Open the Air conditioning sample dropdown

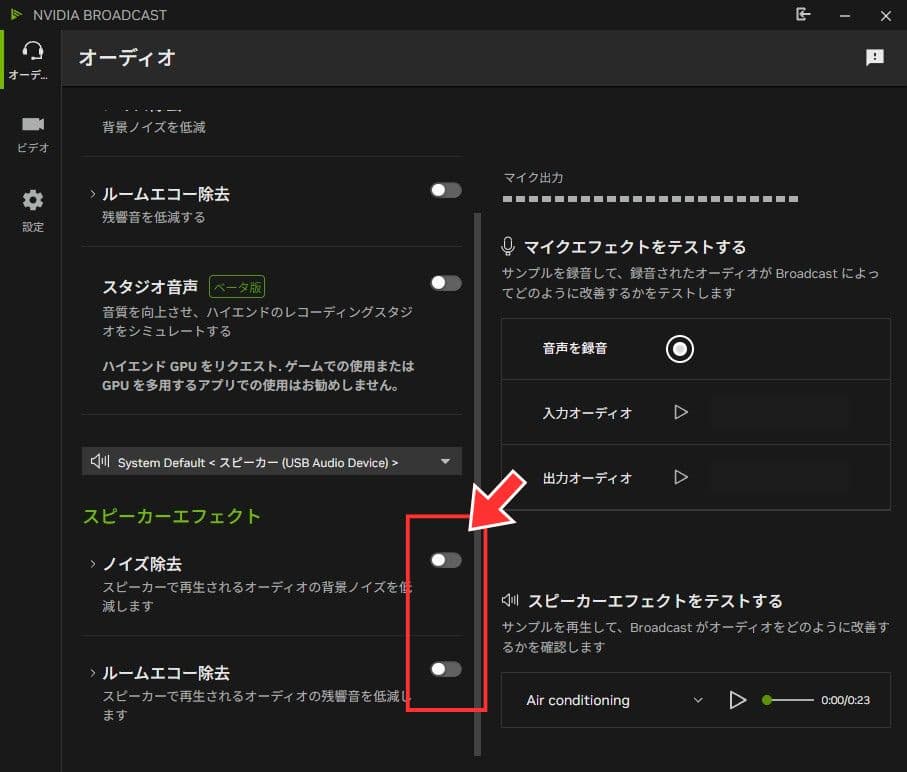click(x=614, y=700)
